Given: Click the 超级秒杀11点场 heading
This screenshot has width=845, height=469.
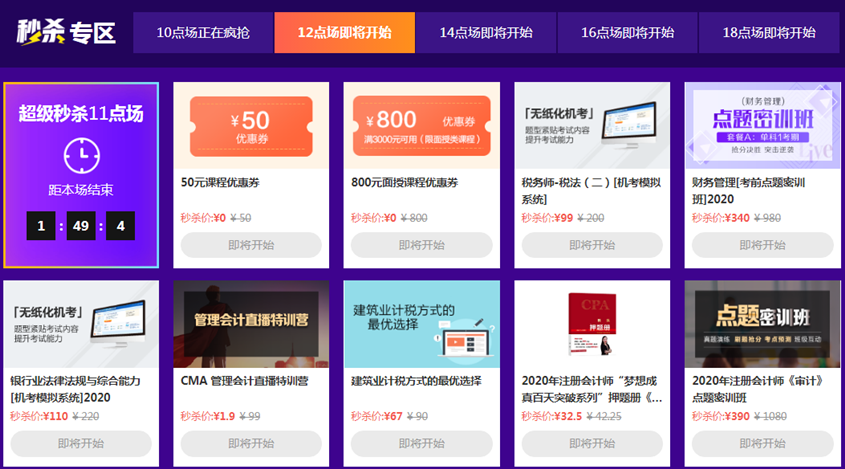Looking at the screenshot, I should pos(81,114).
